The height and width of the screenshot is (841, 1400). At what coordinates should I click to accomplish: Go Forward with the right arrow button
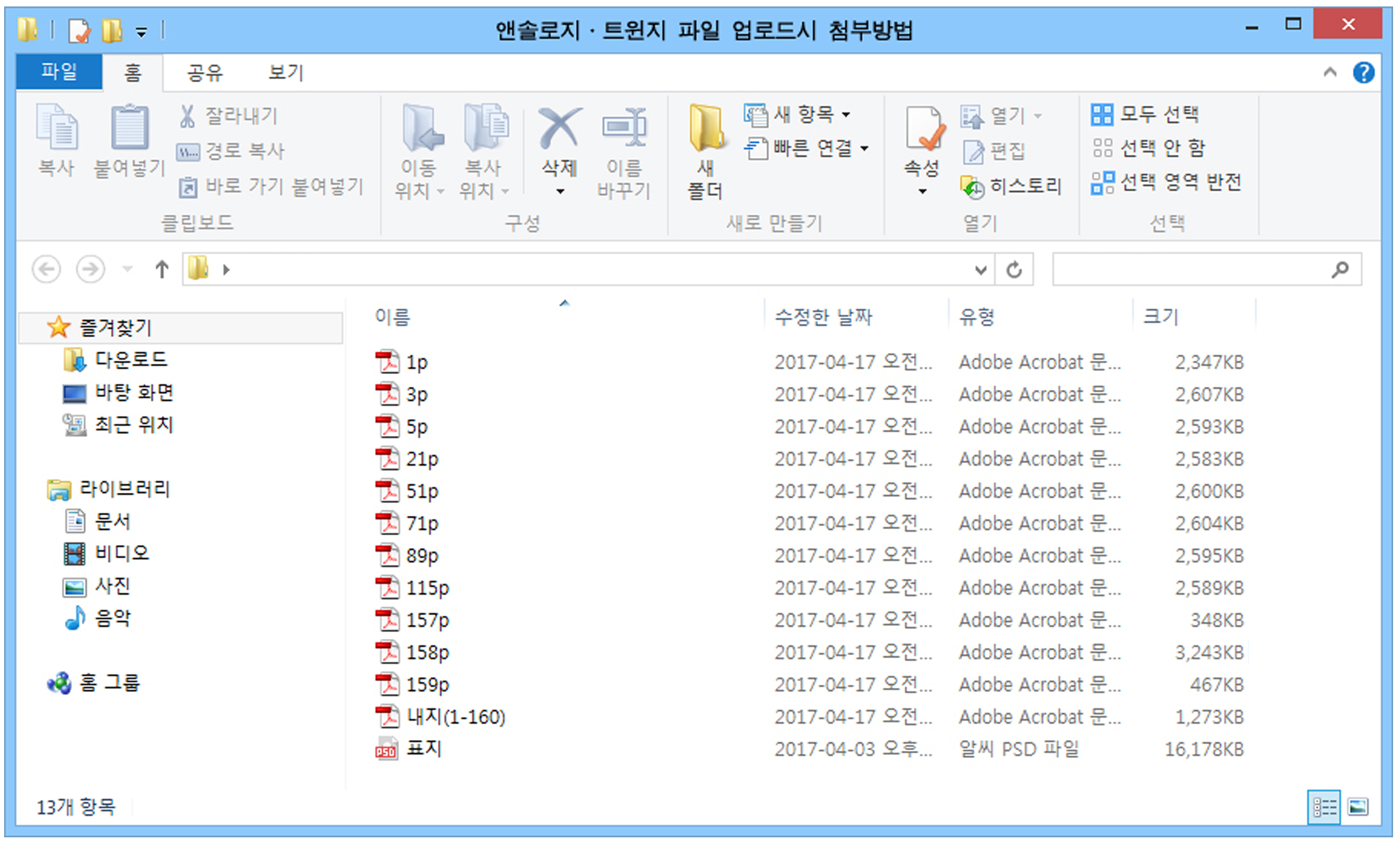90,269
